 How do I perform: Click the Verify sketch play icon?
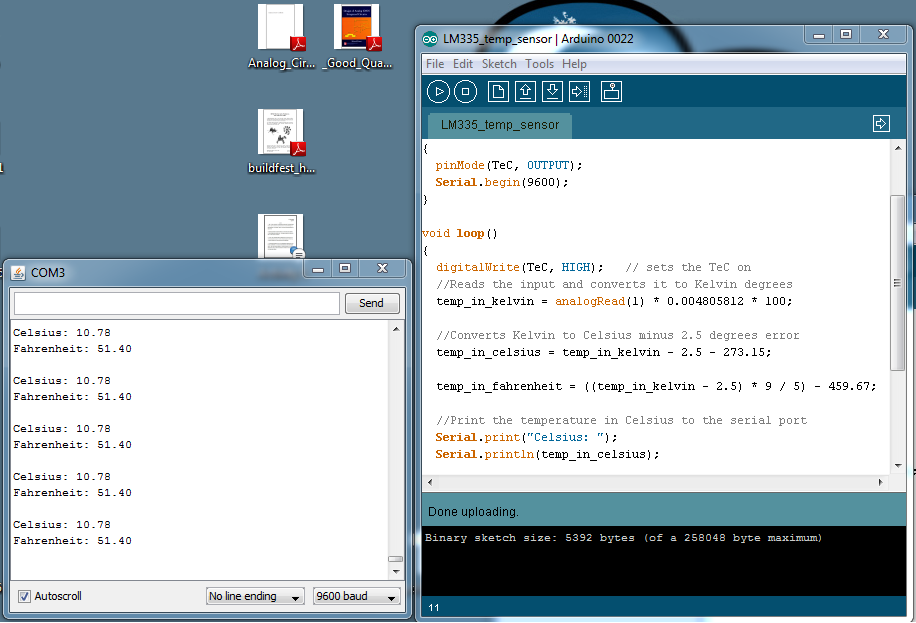(438, 92)
